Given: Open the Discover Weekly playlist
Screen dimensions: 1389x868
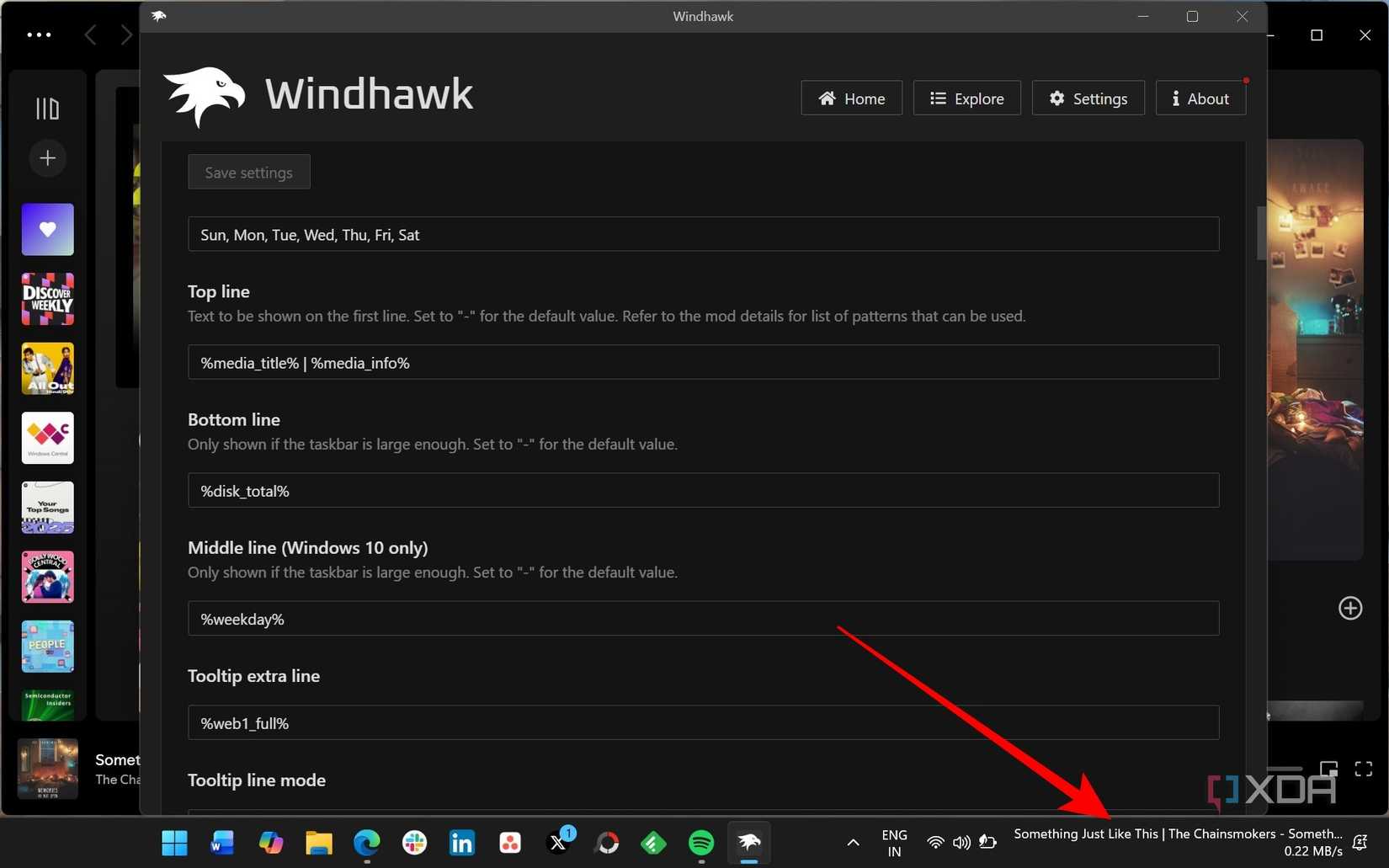Looking at the screenshot, I should [47, 298].
